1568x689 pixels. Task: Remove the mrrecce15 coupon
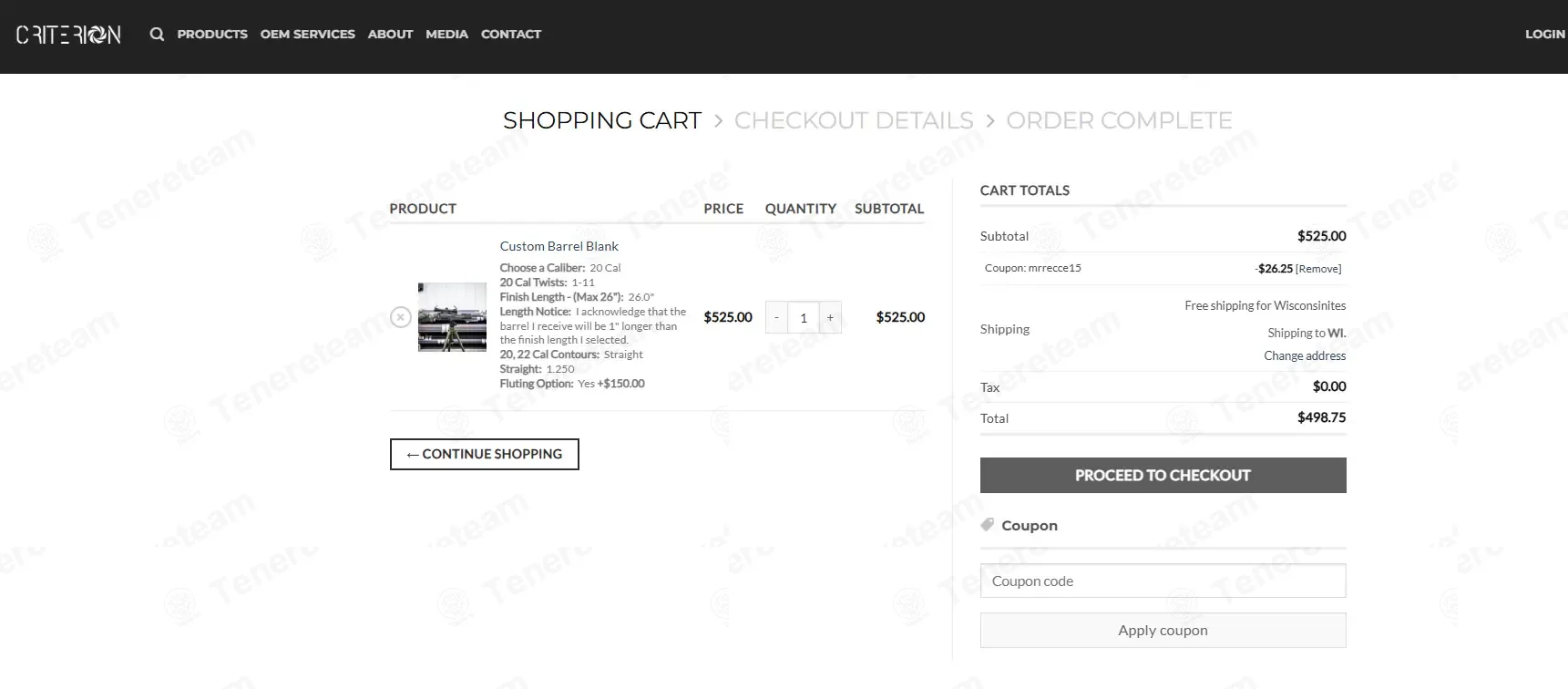(x=1318, y=269)
